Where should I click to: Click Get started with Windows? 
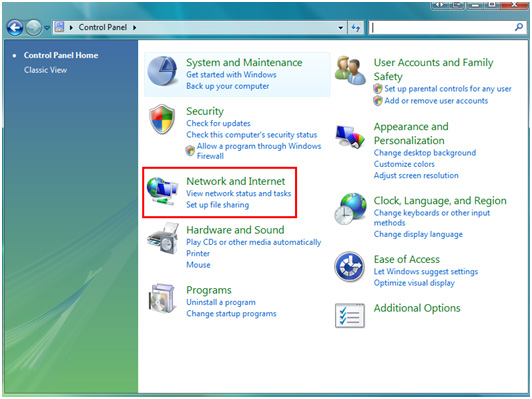tap(231, 75)
